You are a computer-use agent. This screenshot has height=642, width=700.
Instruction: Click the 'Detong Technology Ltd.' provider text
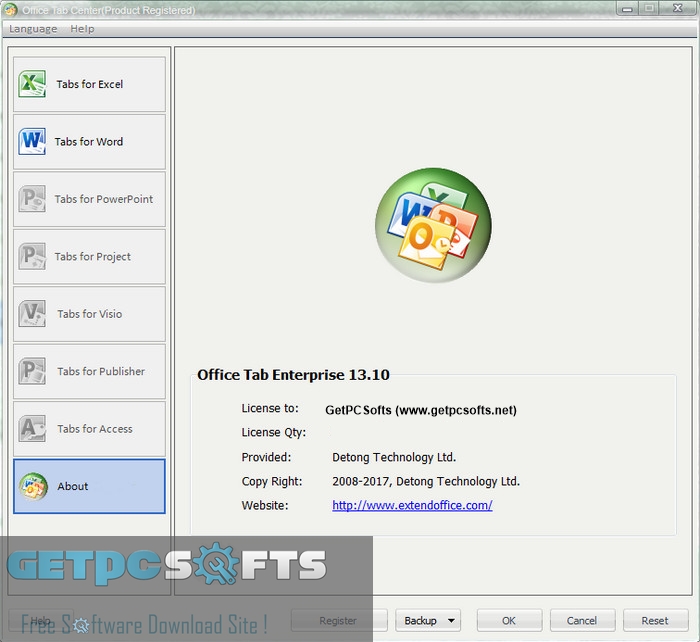tap(394, 457)
